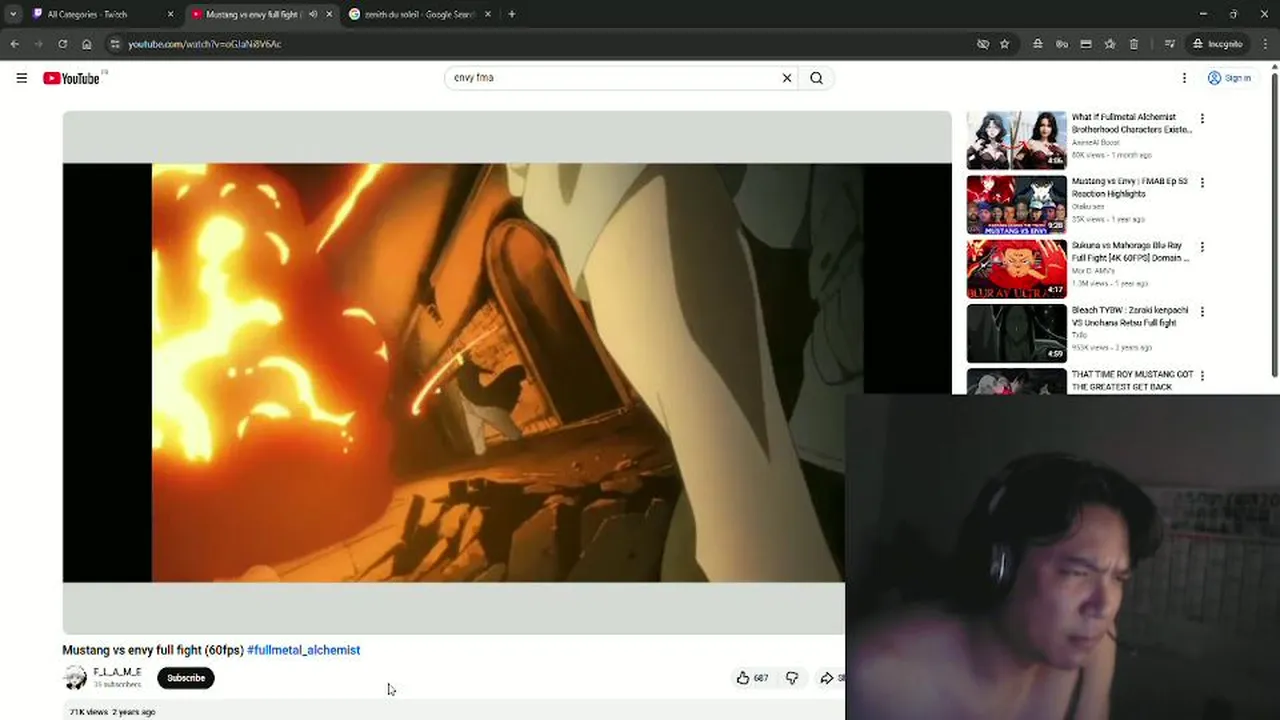Click the card-shaped extension icon in toolbar
Viewport: 1280px width, 720px height.
coord(1085,44)
